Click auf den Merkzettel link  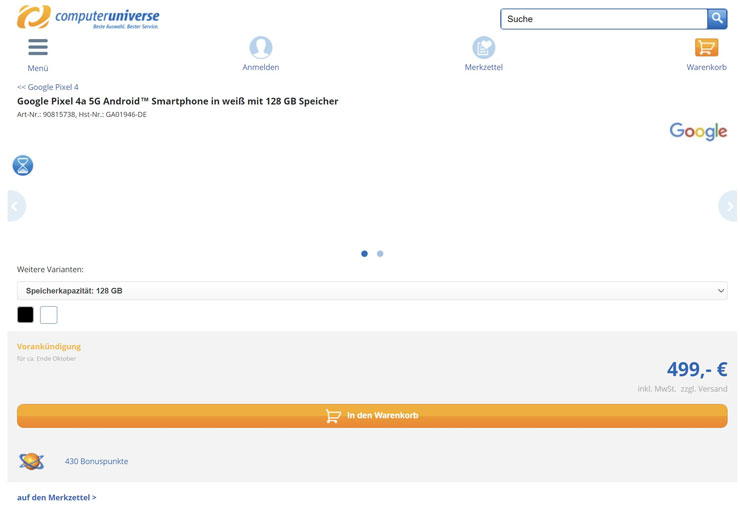[x=57, y=497]
